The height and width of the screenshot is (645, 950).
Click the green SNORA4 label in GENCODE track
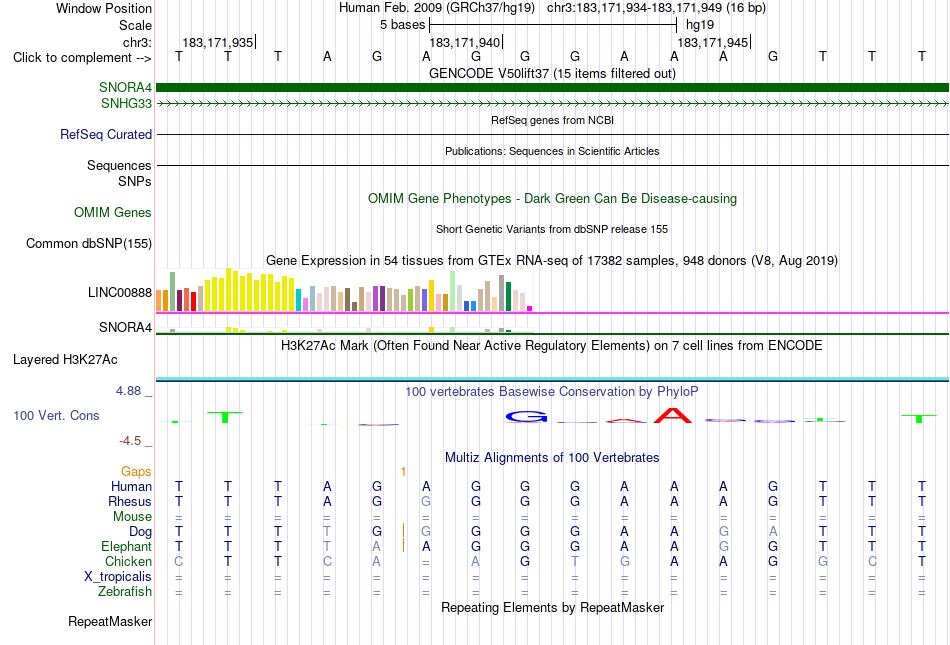[x=125, y=88]
